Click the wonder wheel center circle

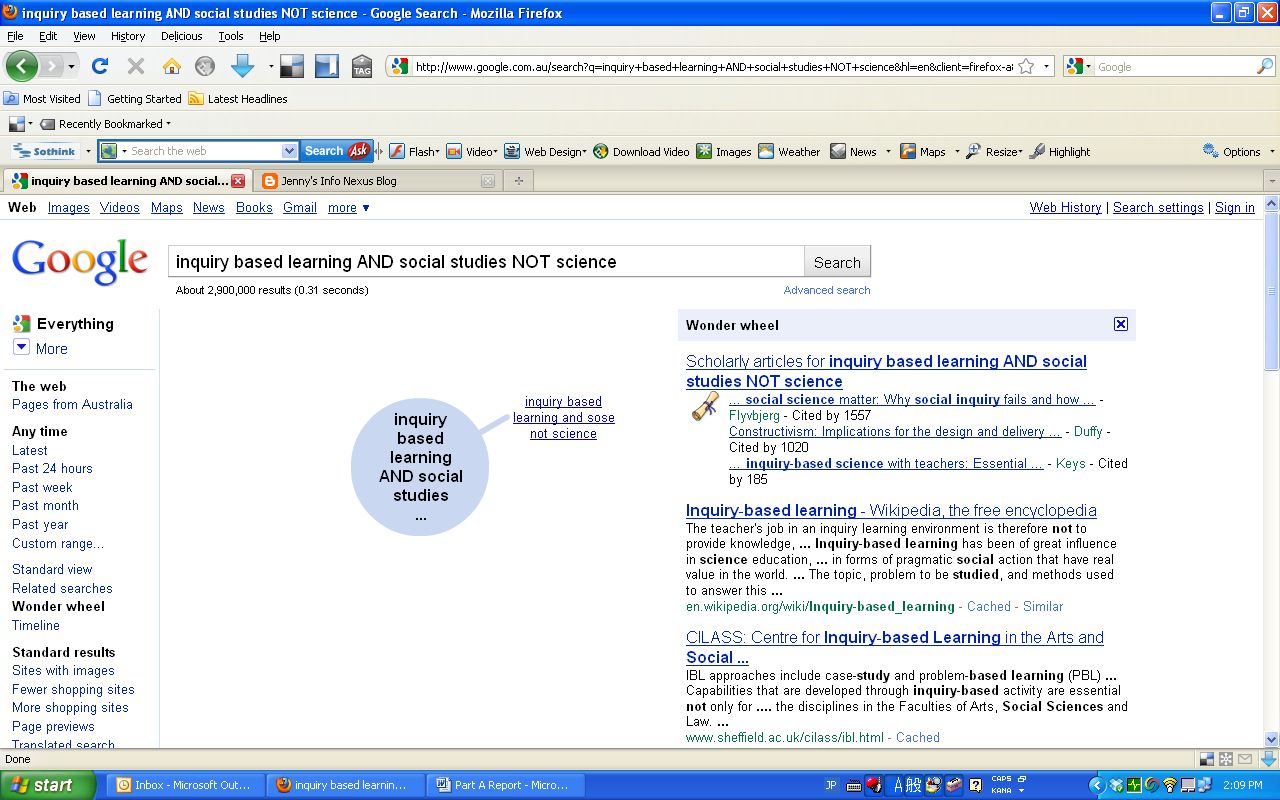coord(420,467)
